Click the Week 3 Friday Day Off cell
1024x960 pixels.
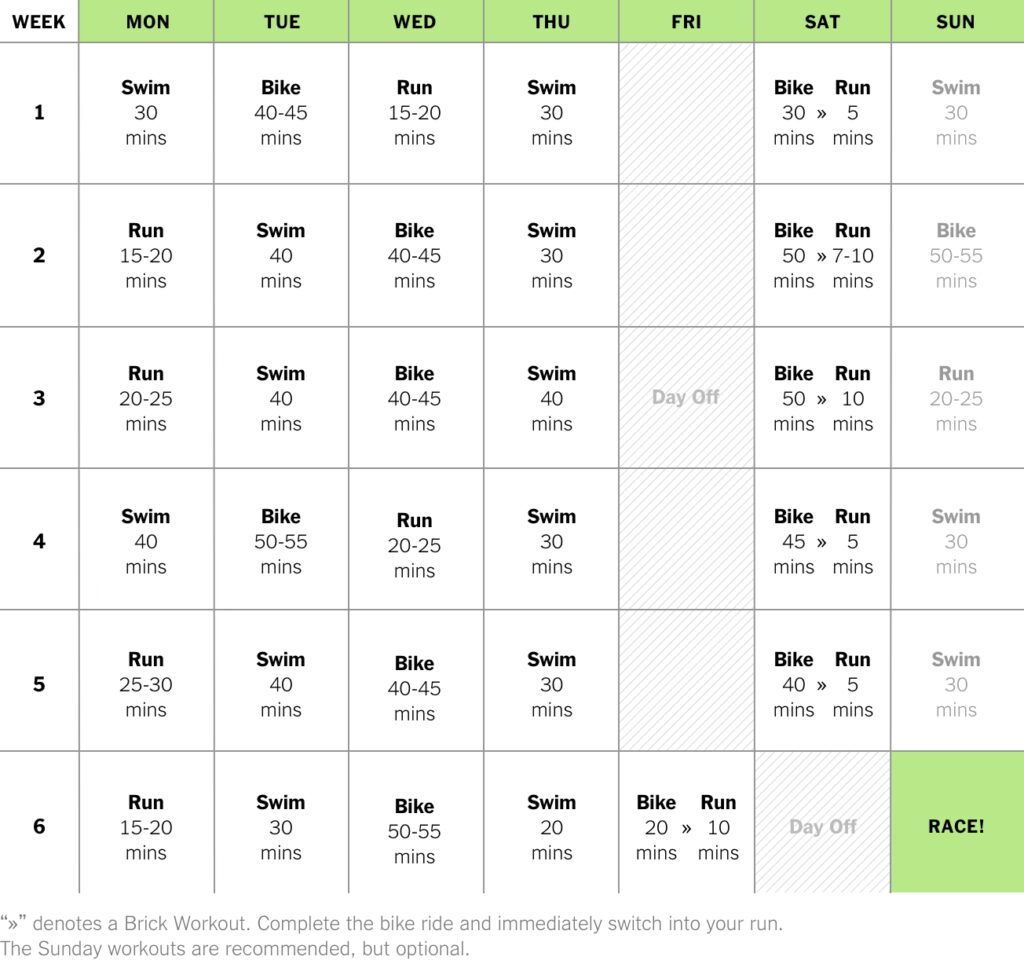686,397
